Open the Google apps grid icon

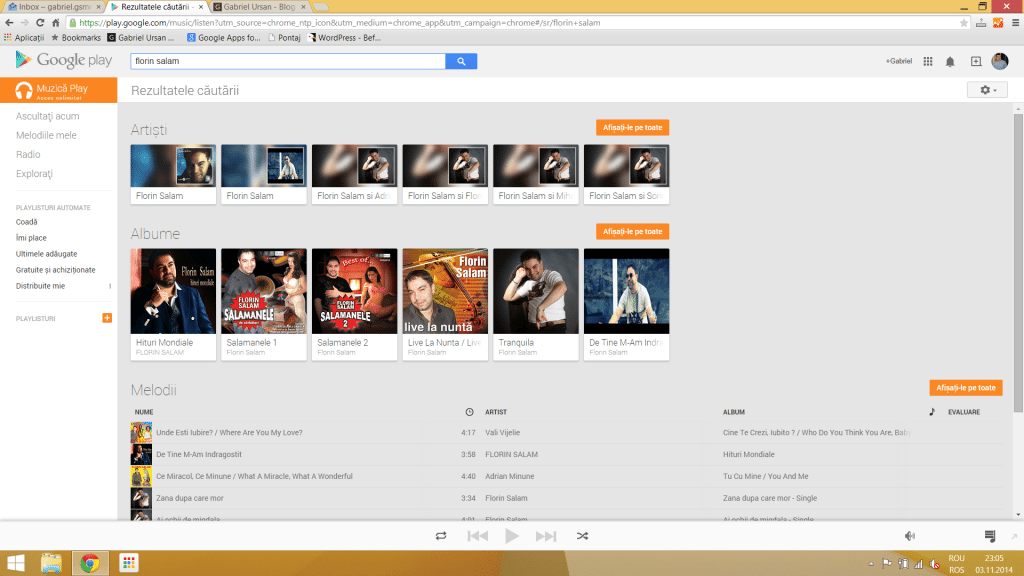coord(927,61)
